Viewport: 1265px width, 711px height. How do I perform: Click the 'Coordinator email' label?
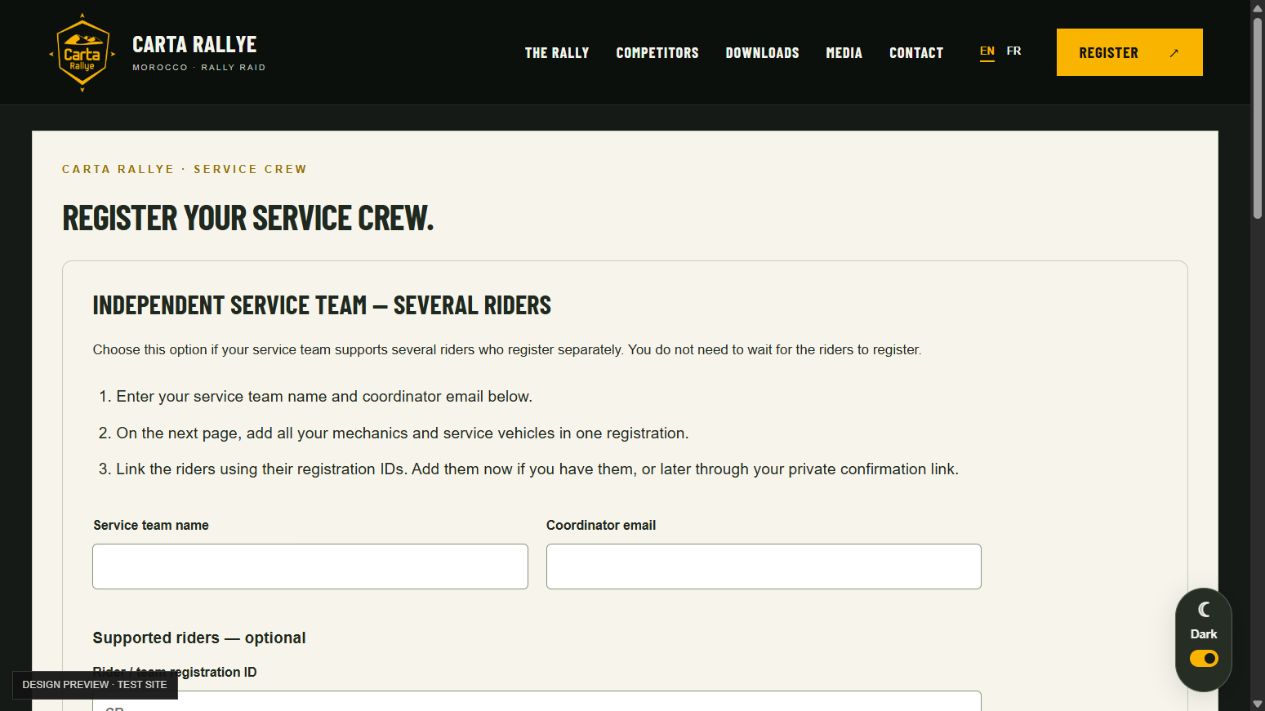[601, 525]
